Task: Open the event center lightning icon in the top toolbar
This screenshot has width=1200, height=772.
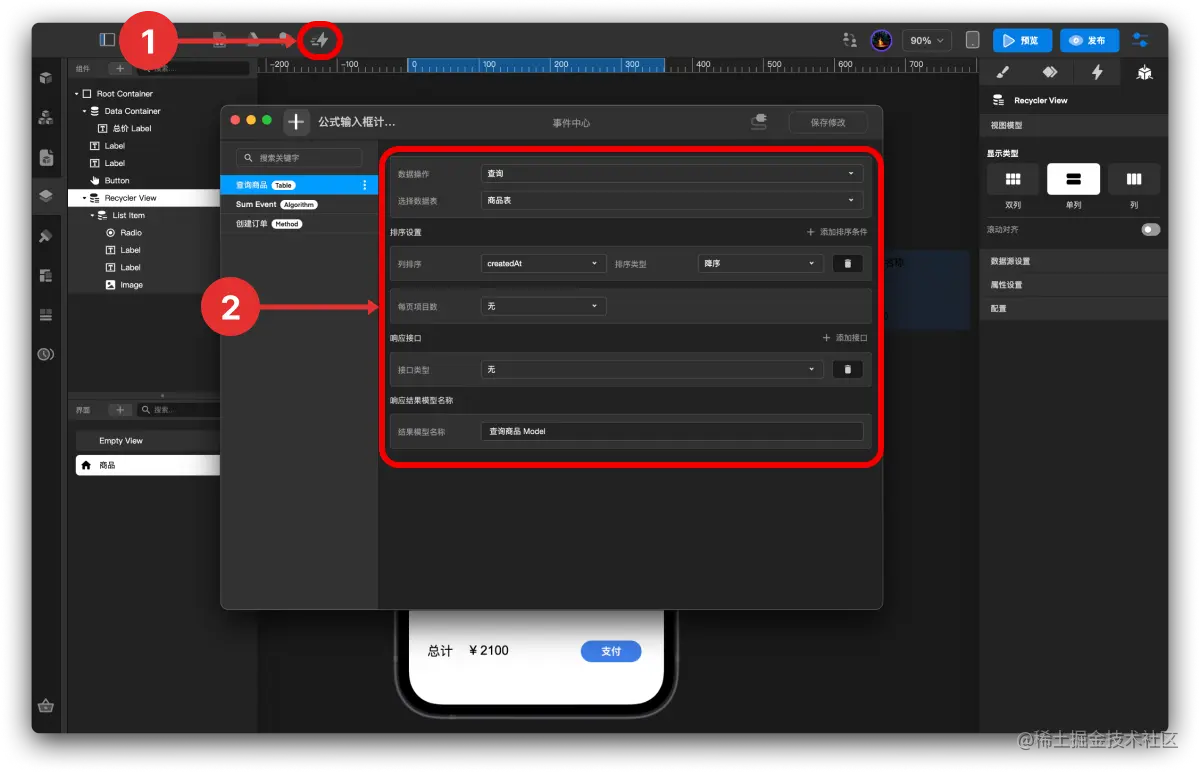Action: (320, 40)
